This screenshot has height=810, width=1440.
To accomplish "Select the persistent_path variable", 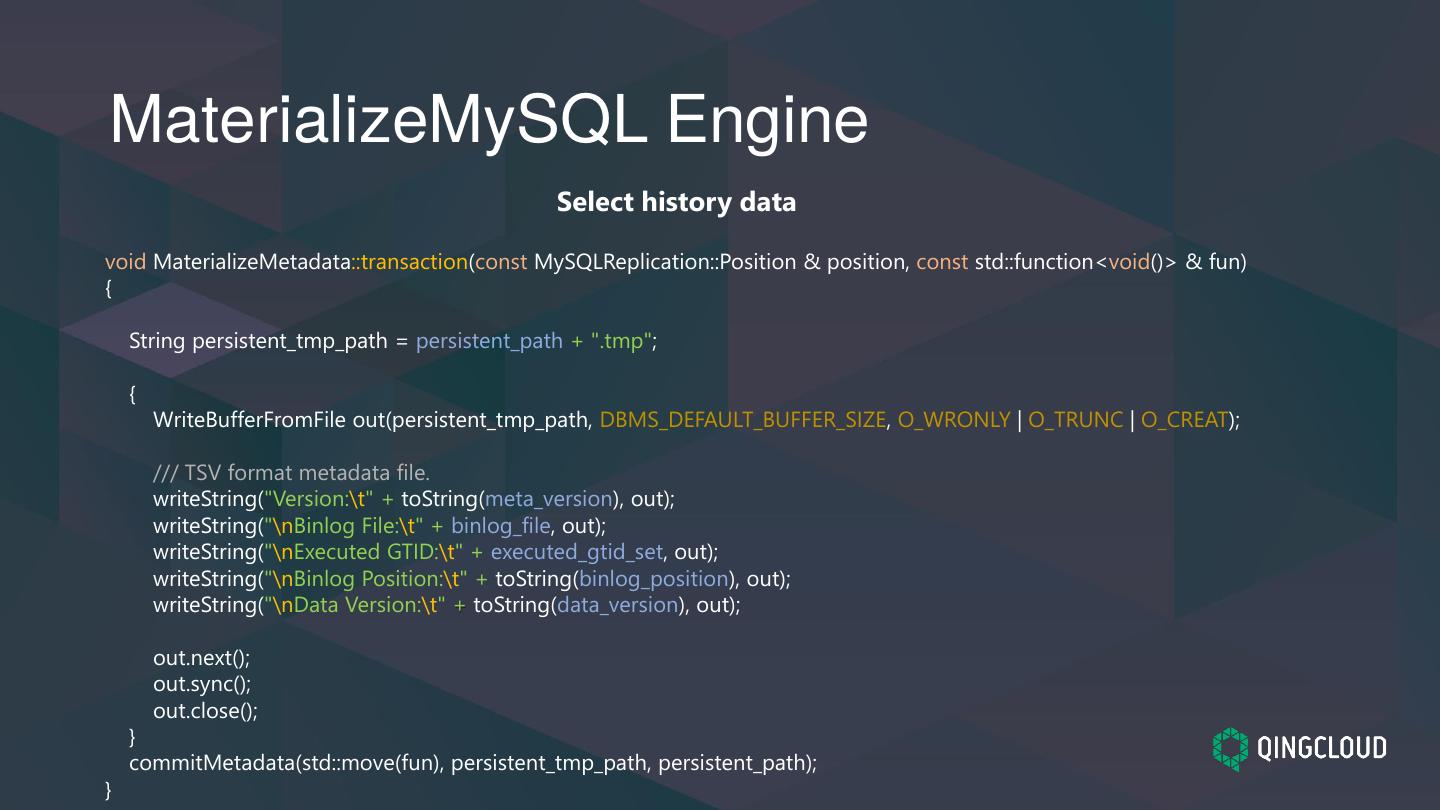I will click(489, 340).
